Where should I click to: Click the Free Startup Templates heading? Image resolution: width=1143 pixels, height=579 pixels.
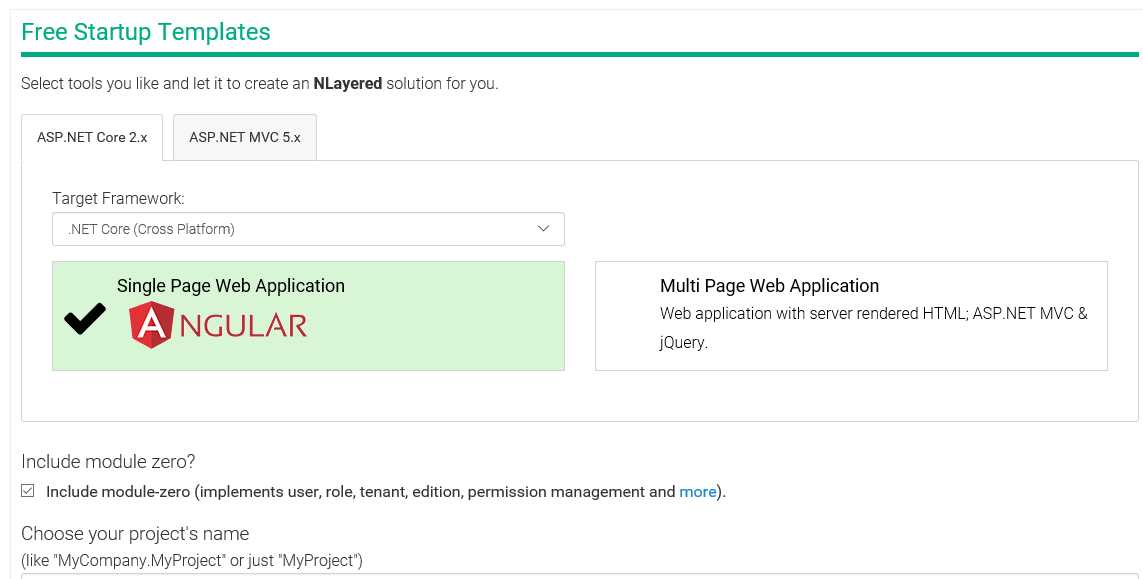click(146, 32)
